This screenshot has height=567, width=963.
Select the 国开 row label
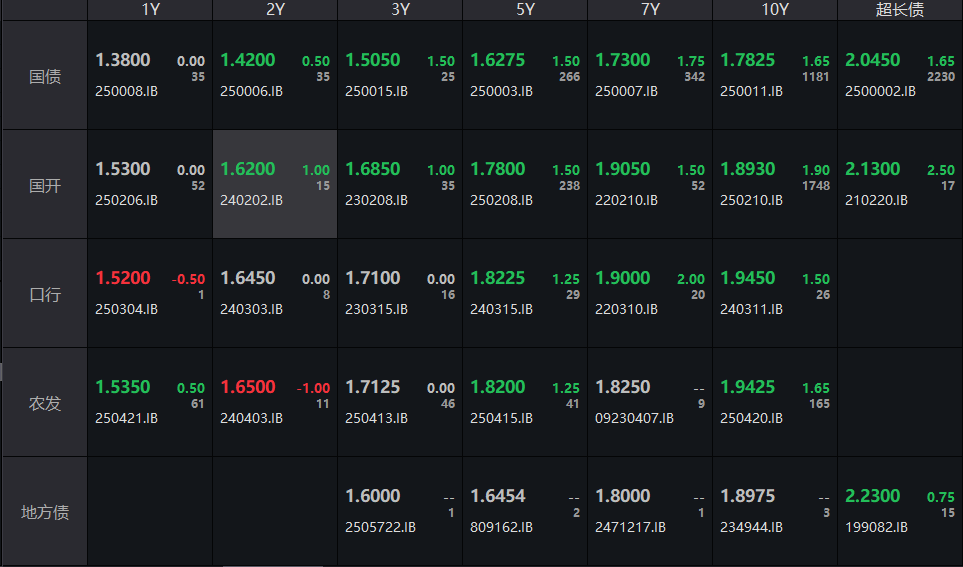[44, 185]
